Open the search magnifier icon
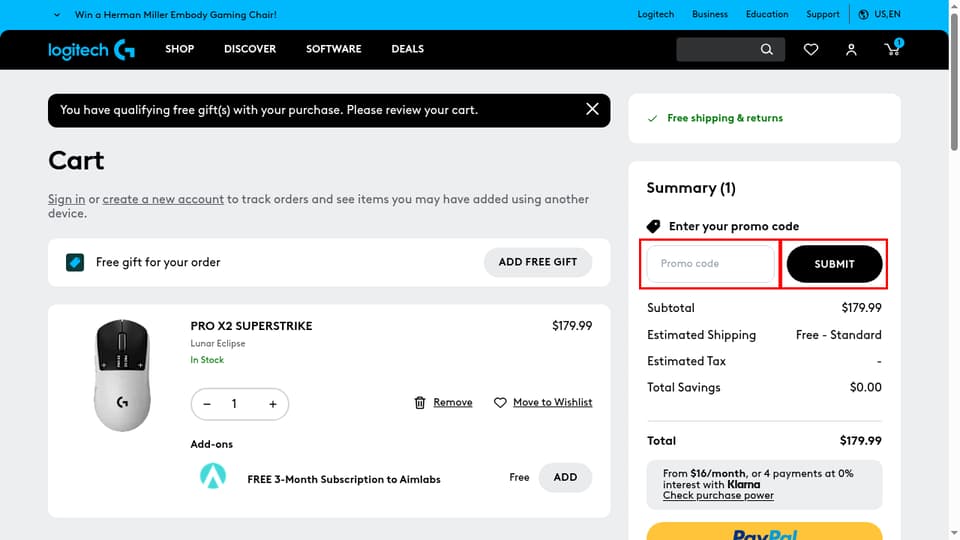Image resolution: width=960 pixels, height=540 pixels. [x=767, y=49]
